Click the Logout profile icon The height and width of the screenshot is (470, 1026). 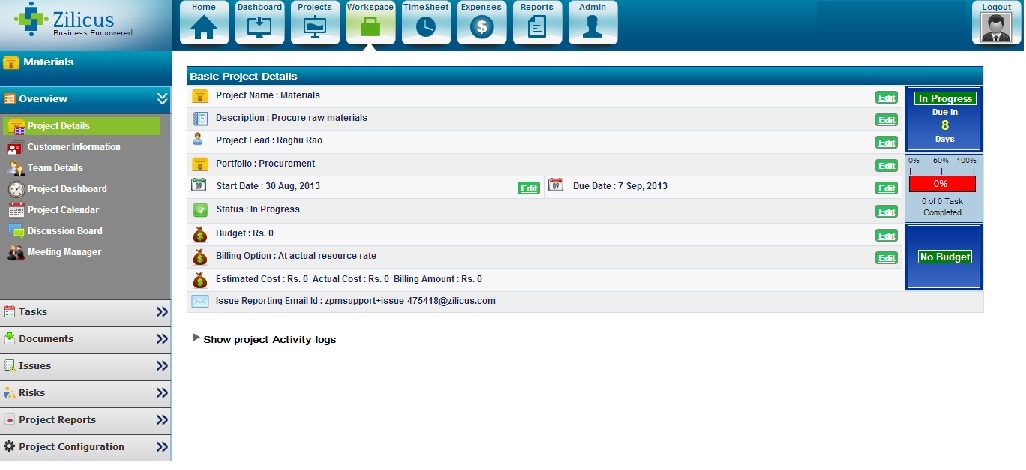(996, 25)
